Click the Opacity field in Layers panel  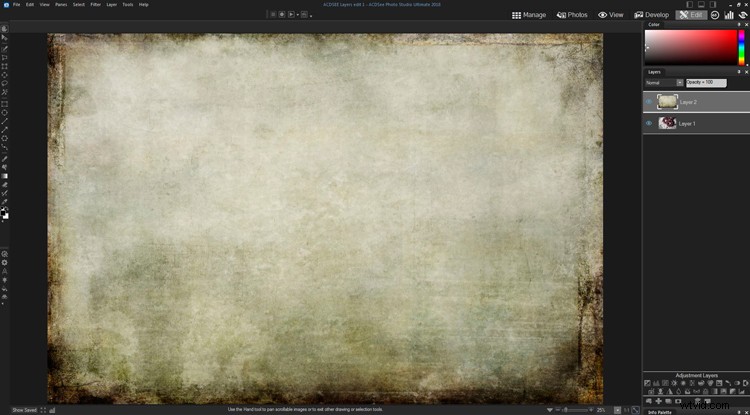(x=706, y=82)
